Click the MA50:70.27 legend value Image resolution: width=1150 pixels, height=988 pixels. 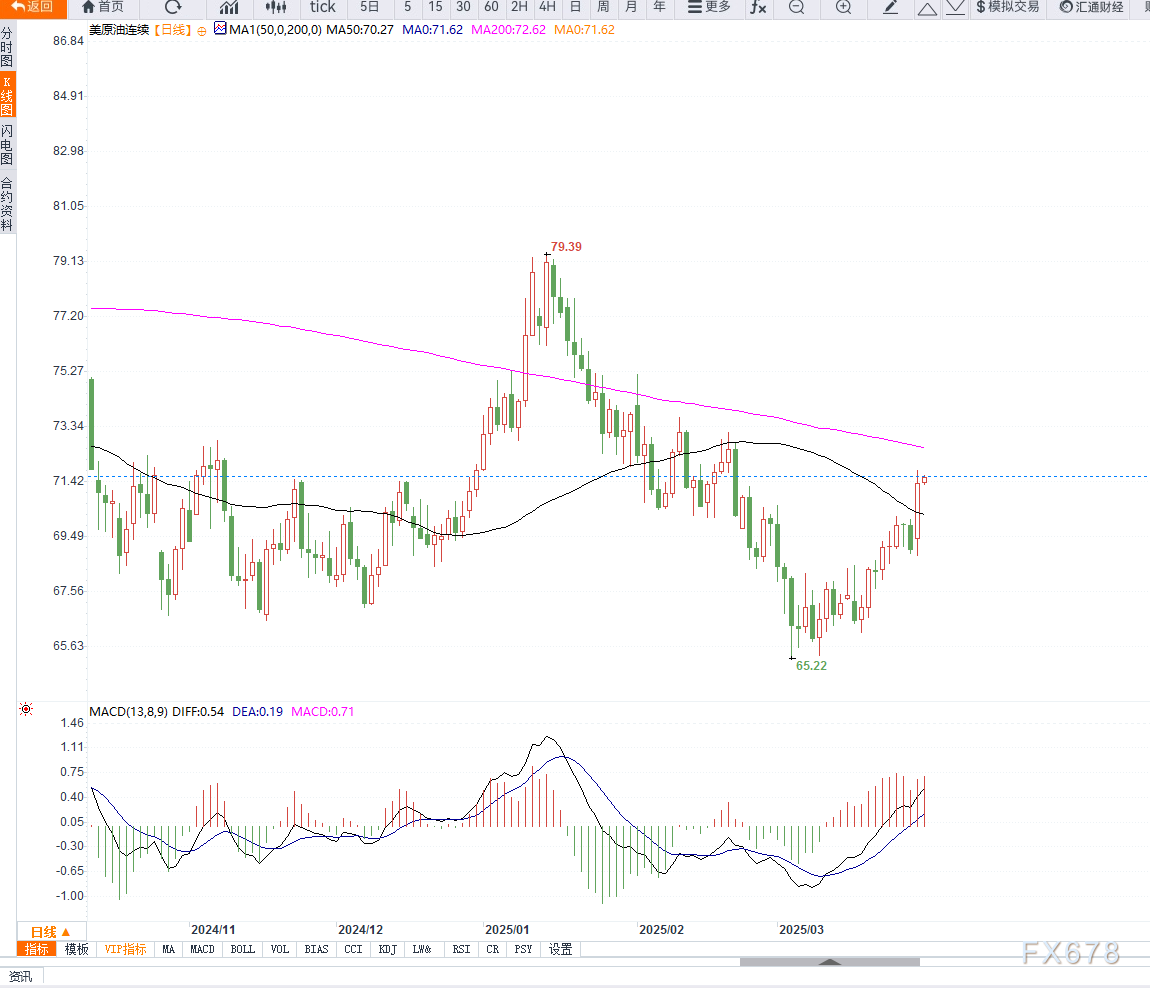pos(360,29)
